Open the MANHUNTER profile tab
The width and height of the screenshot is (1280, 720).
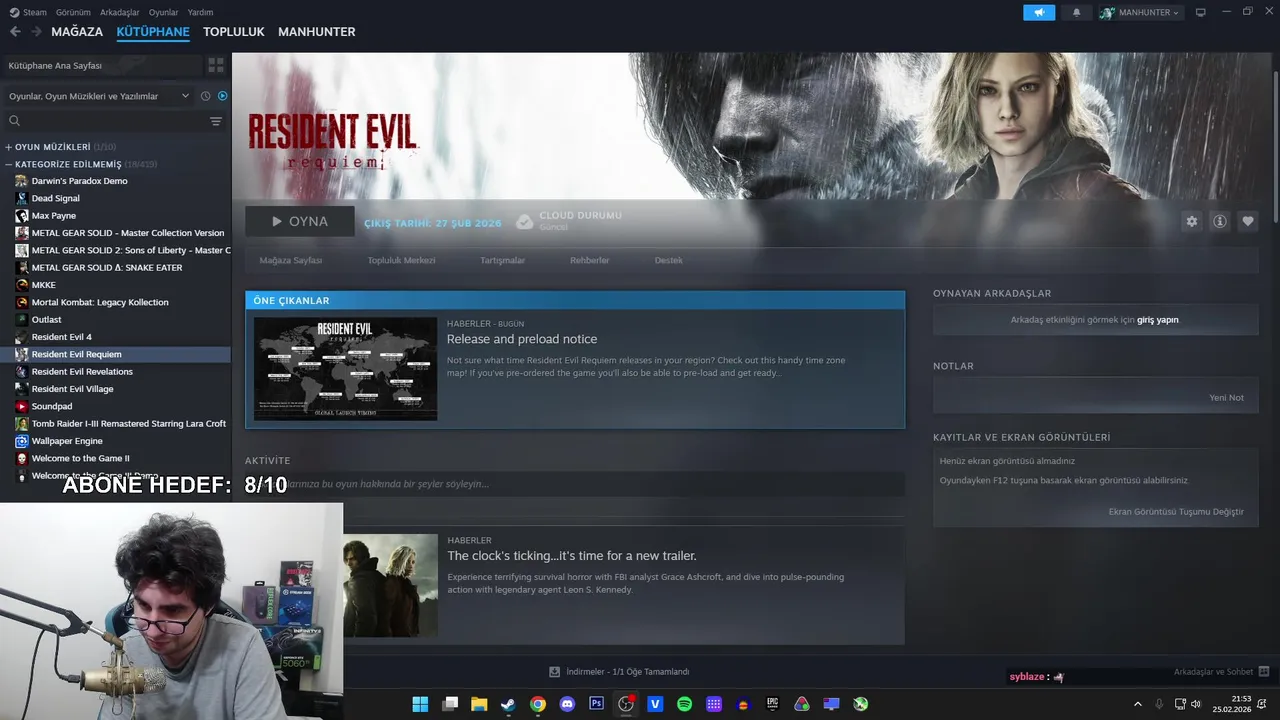coord(317,32)
